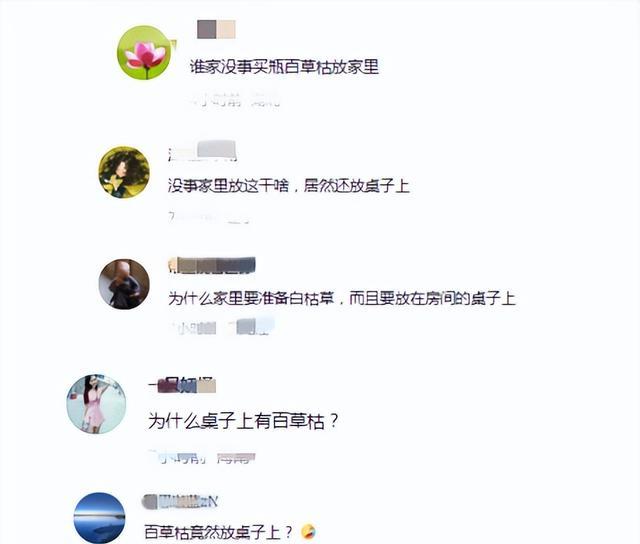Open the blue horizon landscape avatar
This screenshot has height=544, width=640.
coord(100,517)
